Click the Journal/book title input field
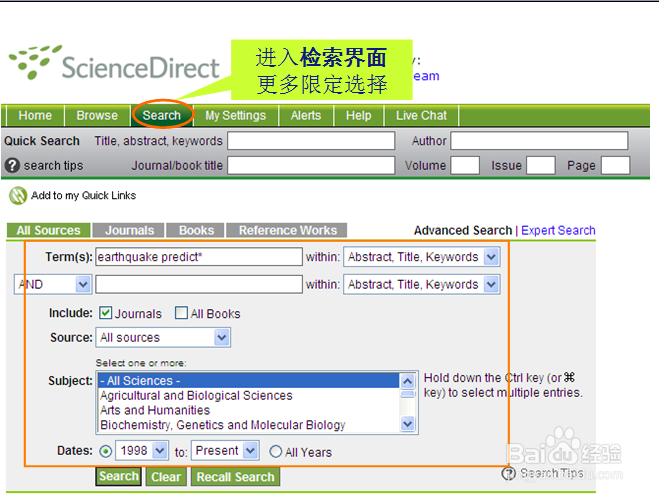Screen dimensions: 659x497 pyautogui.click(x=311, y=165)
